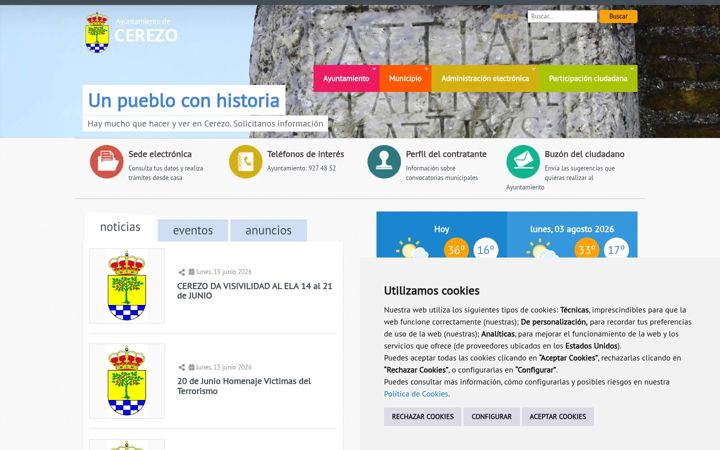Click Ayuntamiento: 927 48 52 phone text
Screen dimensions: 720x450
[x=301, y=169]
